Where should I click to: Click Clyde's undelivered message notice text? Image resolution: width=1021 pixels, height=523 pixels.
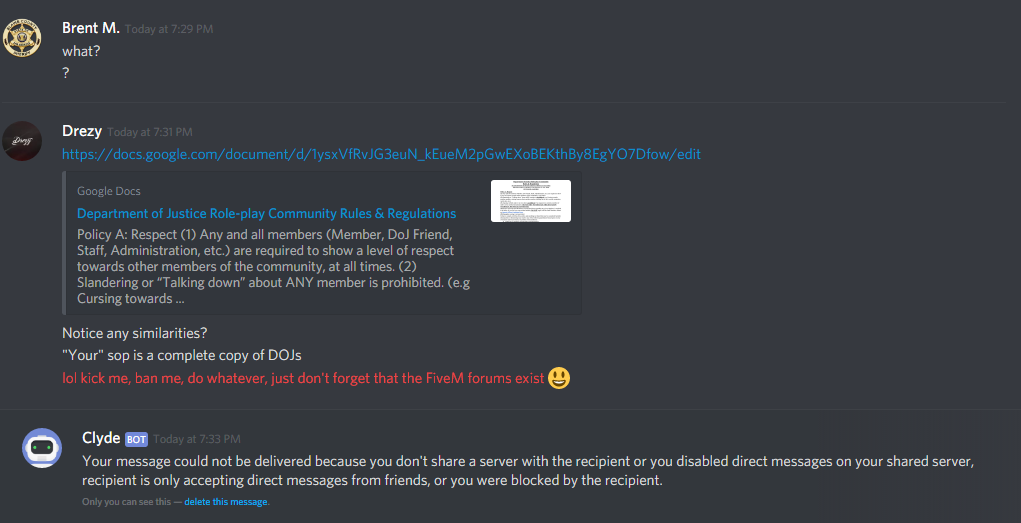(x=527, y=472)
